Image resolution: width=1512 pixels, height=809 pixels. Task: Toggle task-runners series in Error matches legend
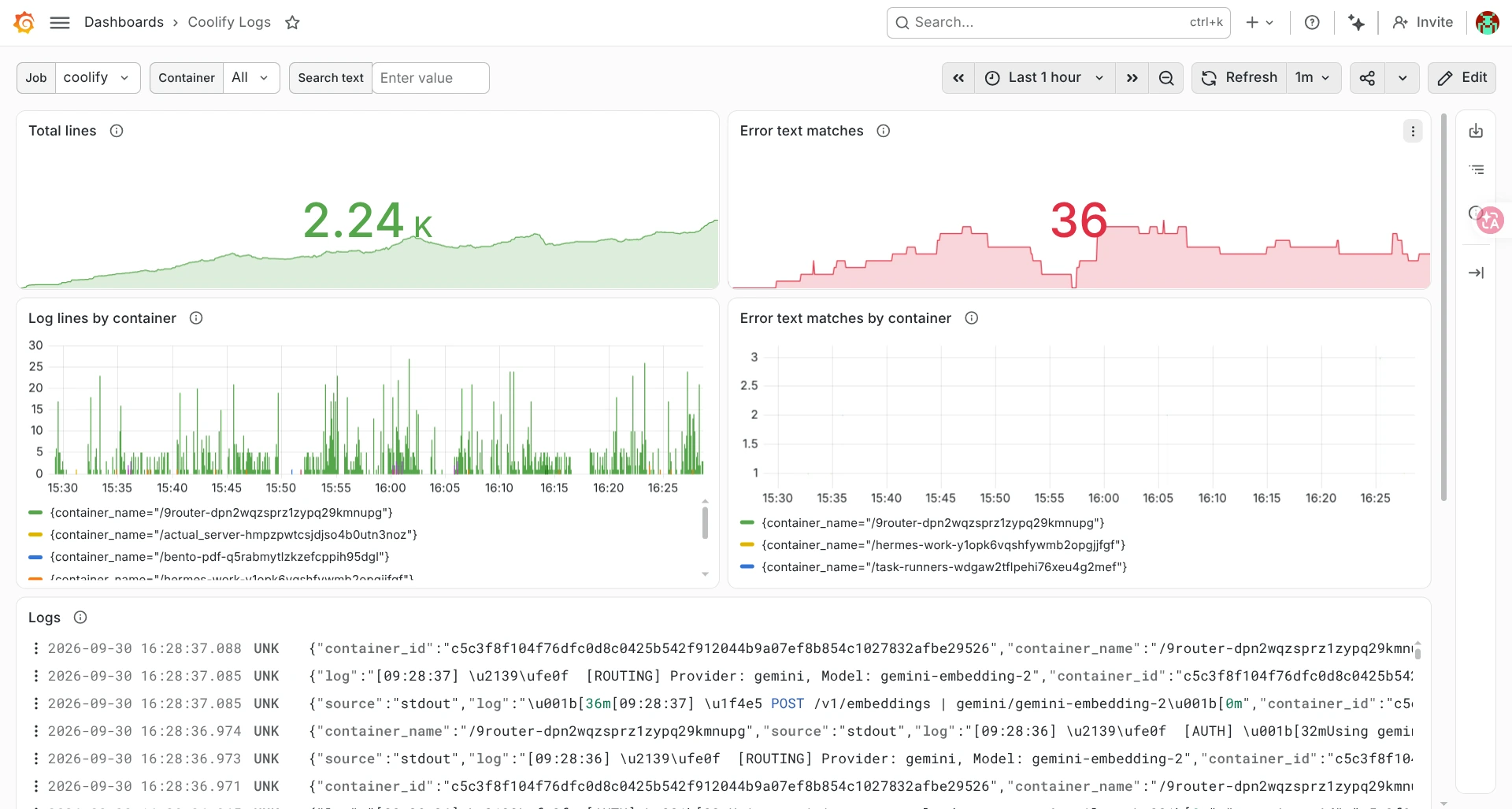943,567
